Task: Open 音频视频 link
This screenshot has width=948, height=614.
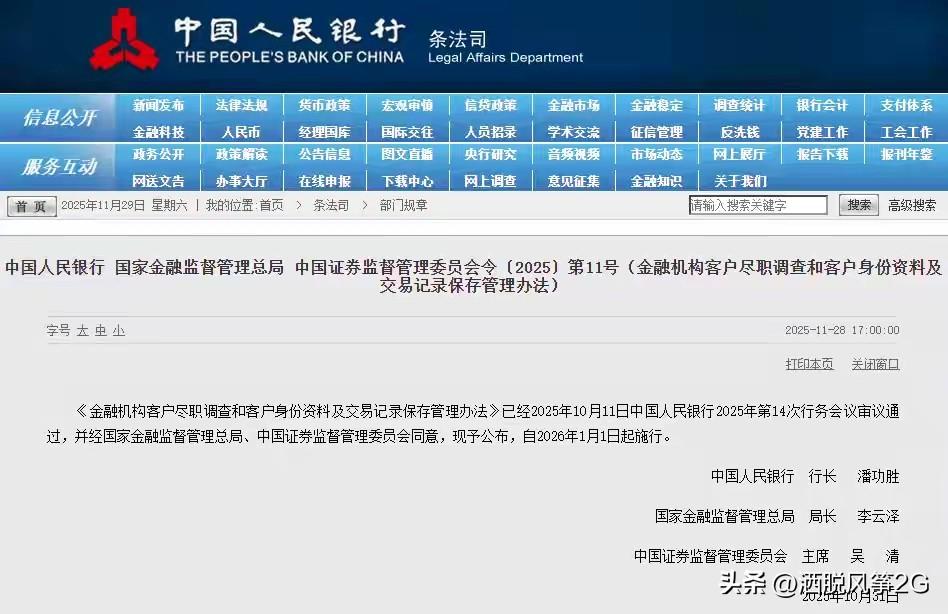Action: click(x=573, y=154)
